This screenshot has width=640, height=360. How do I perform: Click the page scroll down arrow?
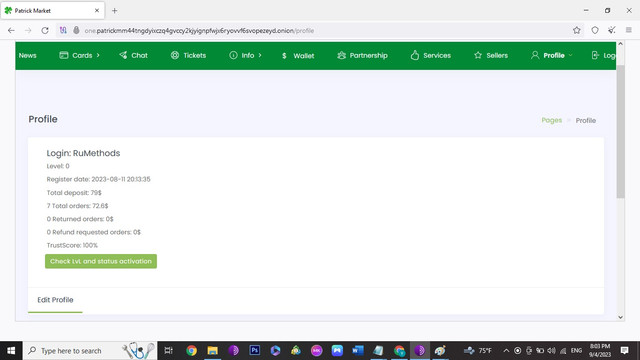pyautogui.click(x=620, y=317)
